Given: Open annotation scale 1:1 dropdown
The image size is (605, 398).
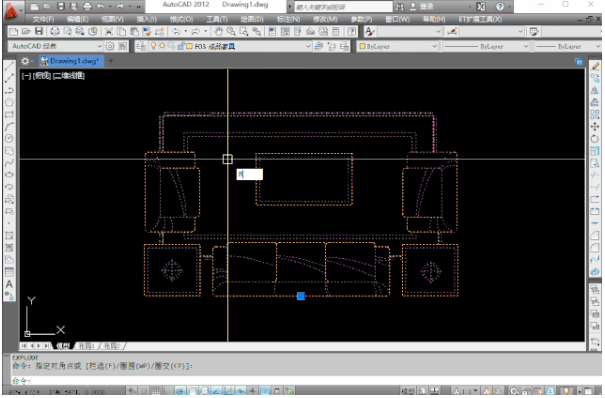Looking at the screenshot, I should (x=466, y=391).
